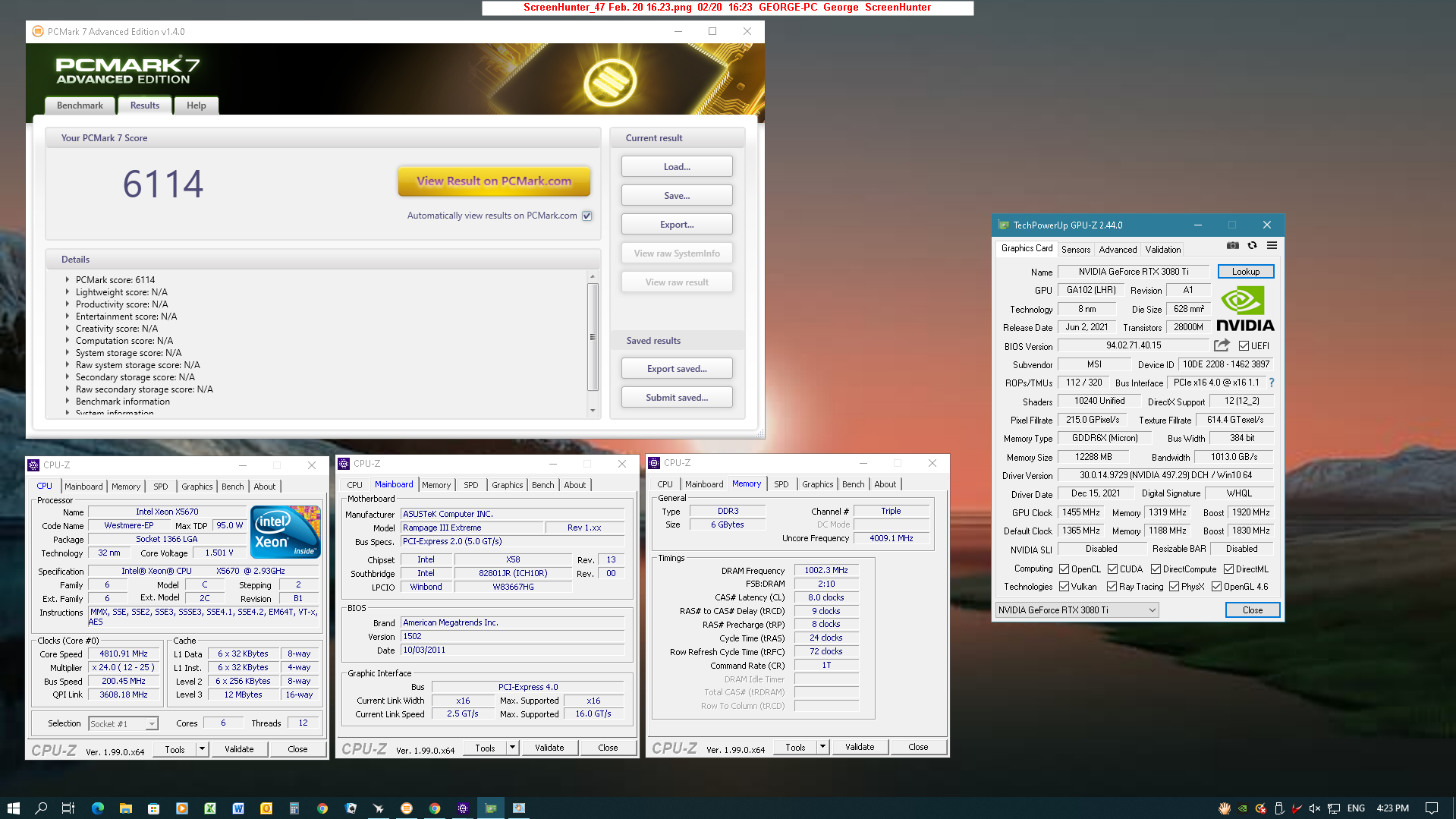The width and height of the screenshot is (1456, 819).
Task: Open Microsoft Store from taskbar
Action: pos(154,808)
